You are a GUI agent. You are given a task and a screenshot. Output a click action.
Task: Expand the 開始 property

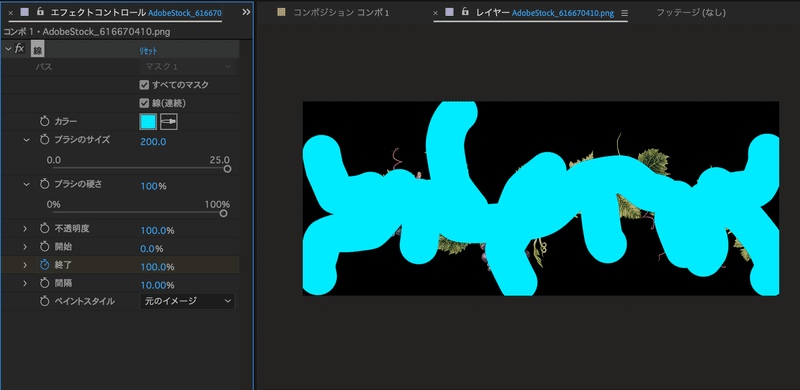(x=25, y=247)
